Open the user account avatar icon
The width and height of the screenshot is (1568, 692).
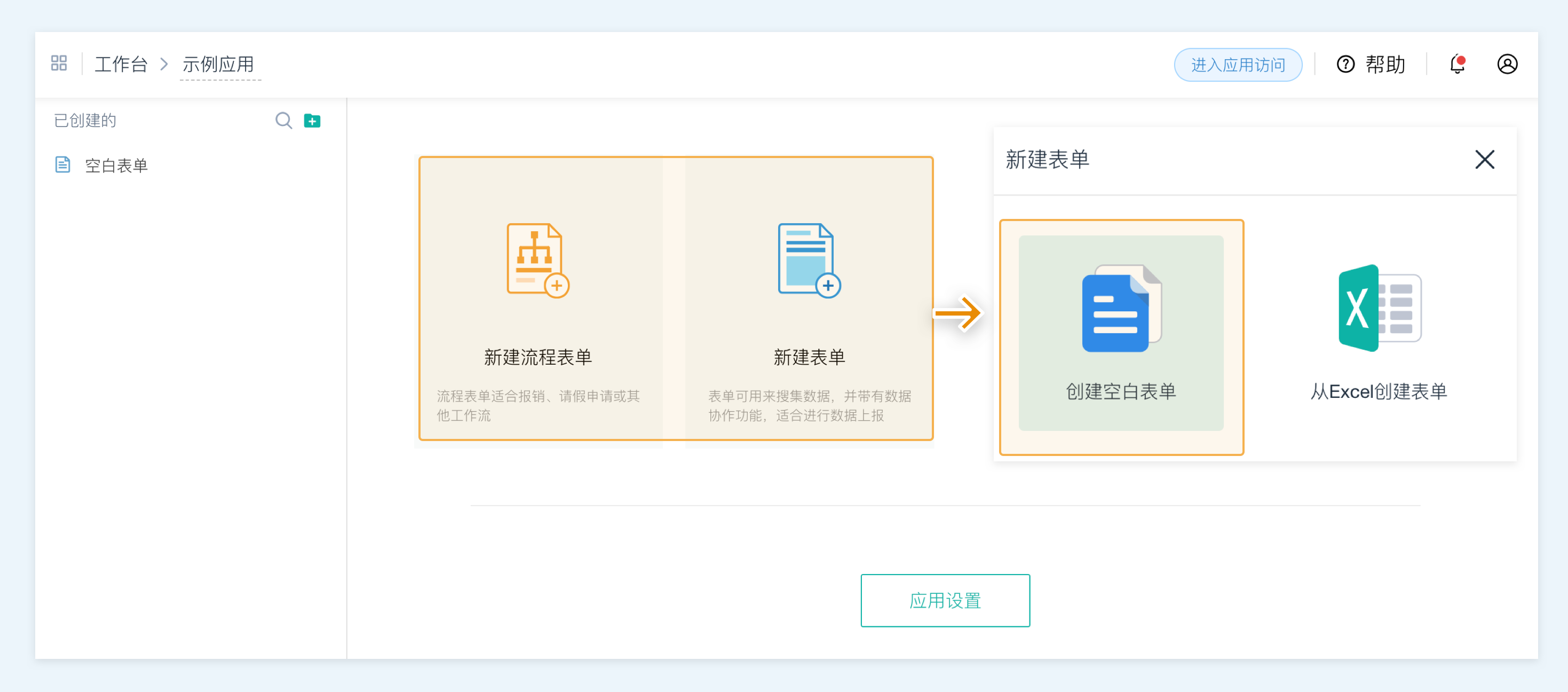1507,64
